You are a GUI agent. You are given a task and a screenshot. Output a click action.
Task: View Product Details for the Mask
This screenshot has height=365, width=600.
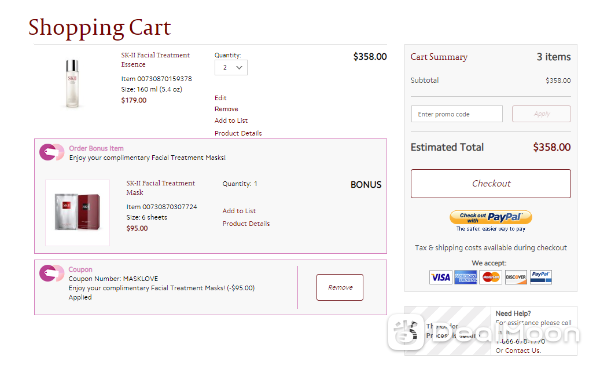click(x=246, y=223)
